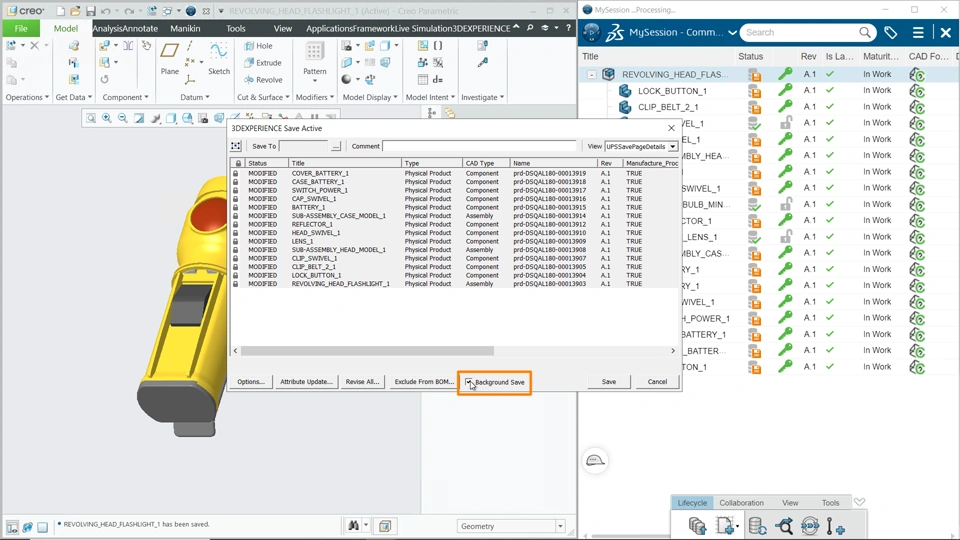The height and width of the screenshot is (540, 960).
Task: Switch to the Tools ribbon tab
Action: pos(235,28)
